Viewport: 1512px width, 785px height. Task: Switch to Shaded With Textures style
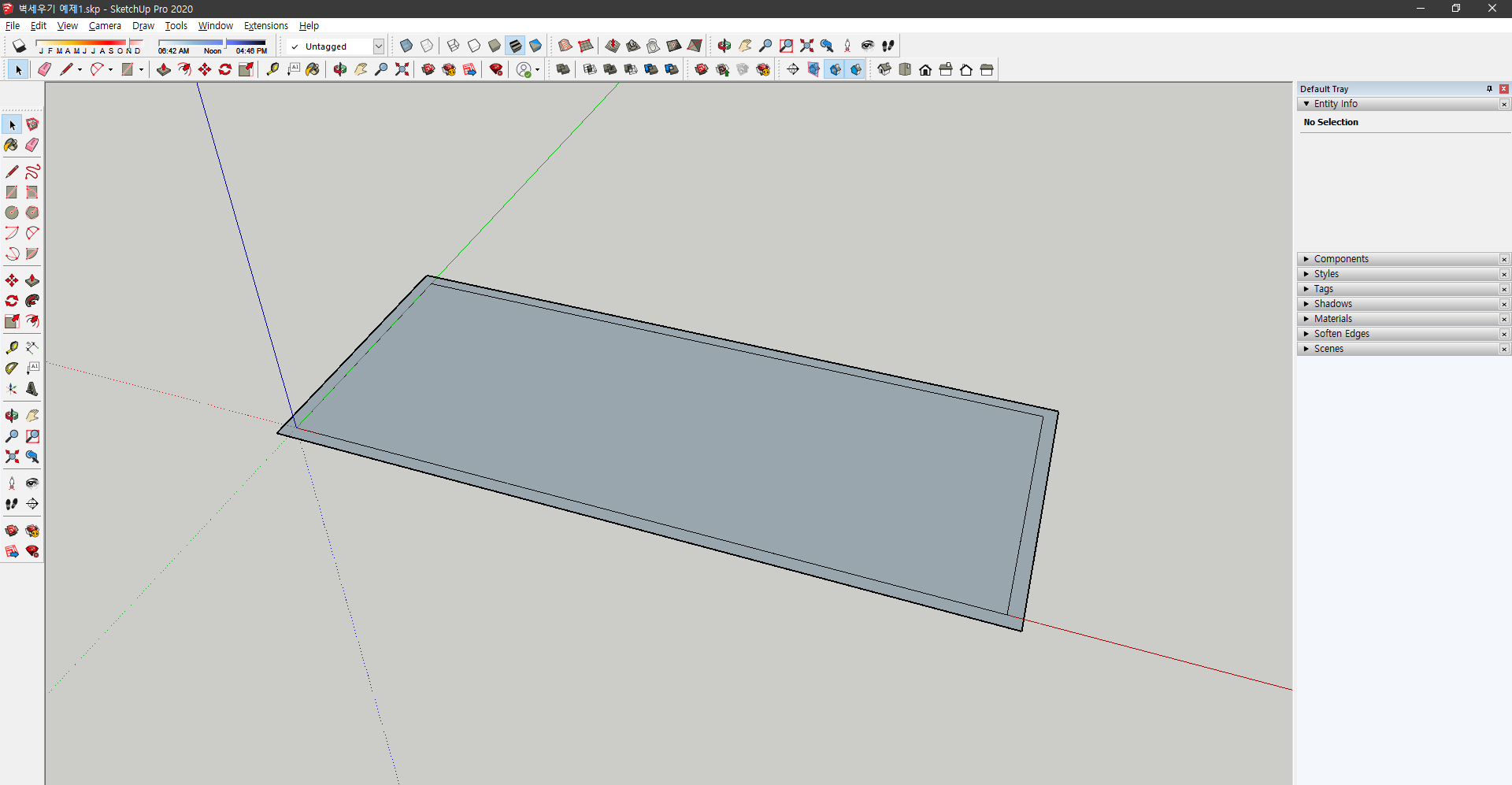click(515, 46)
